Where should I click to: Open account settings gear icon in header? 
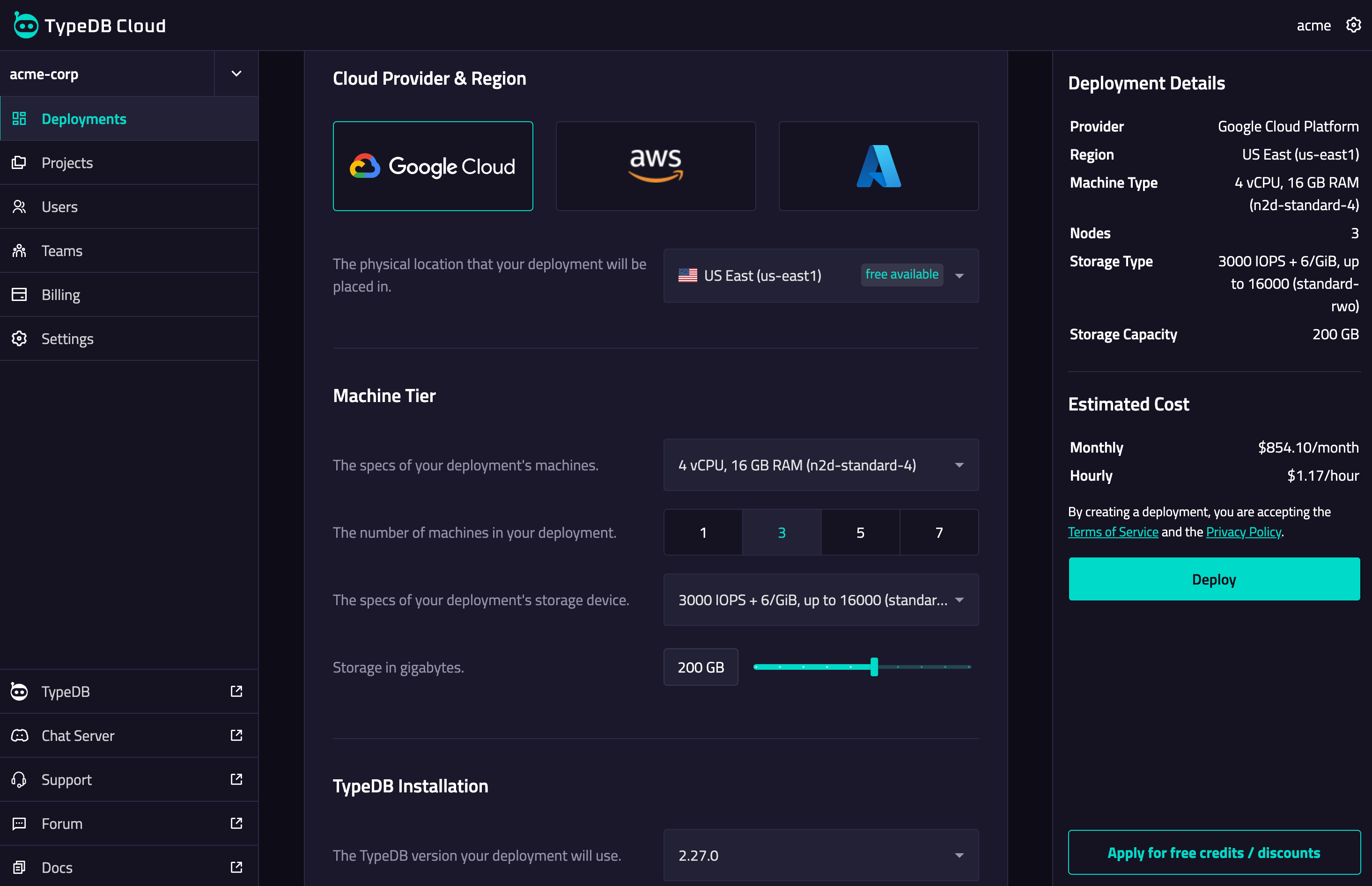tap(1353, 25)
